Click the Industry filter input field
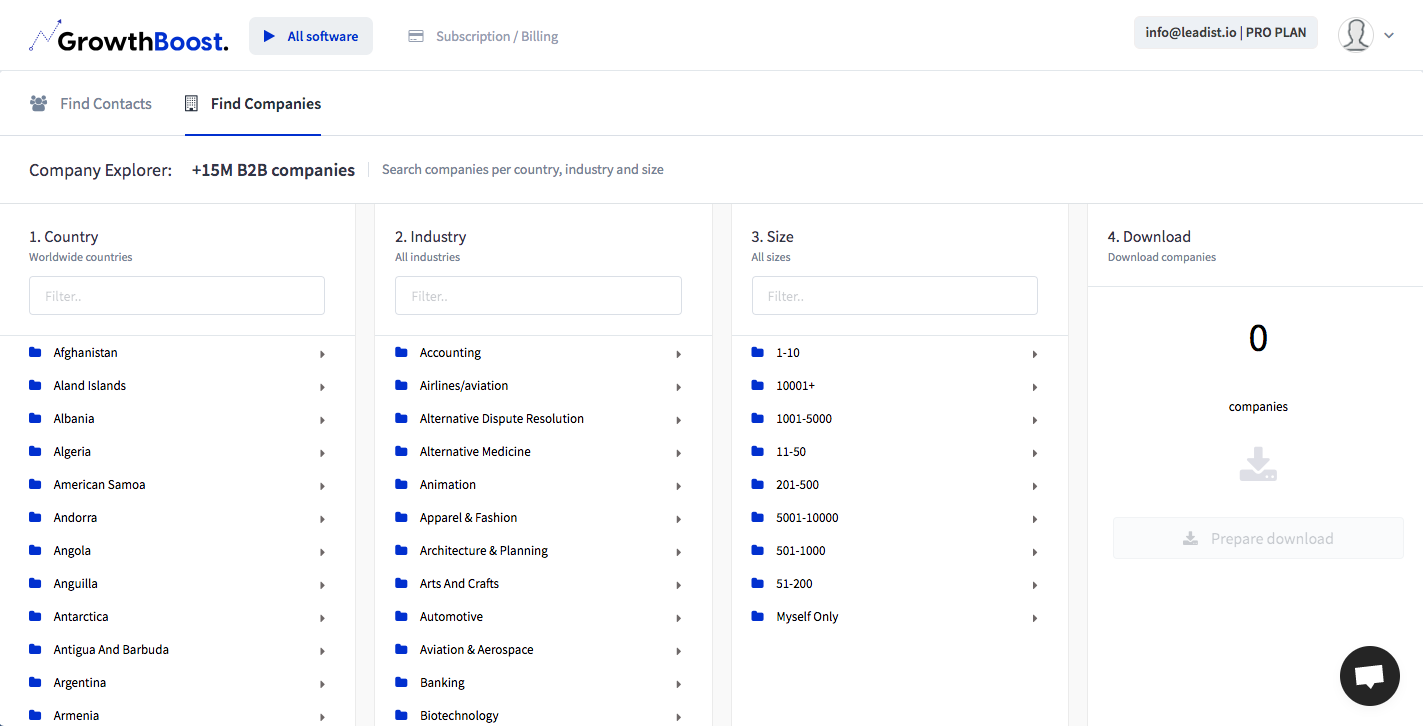 (538, 295)
